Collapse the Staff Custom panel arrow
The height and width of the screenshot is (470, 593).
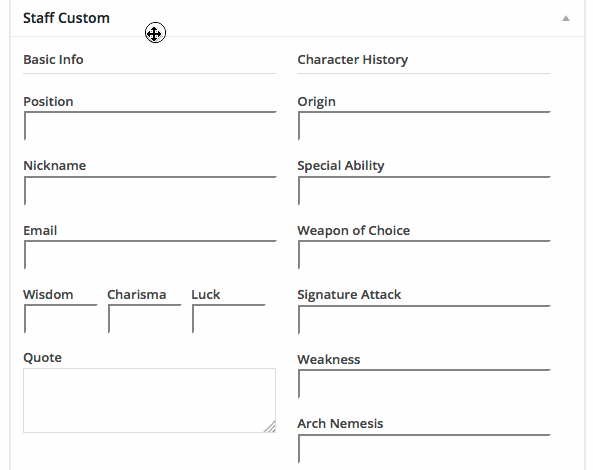click(565, 18)
